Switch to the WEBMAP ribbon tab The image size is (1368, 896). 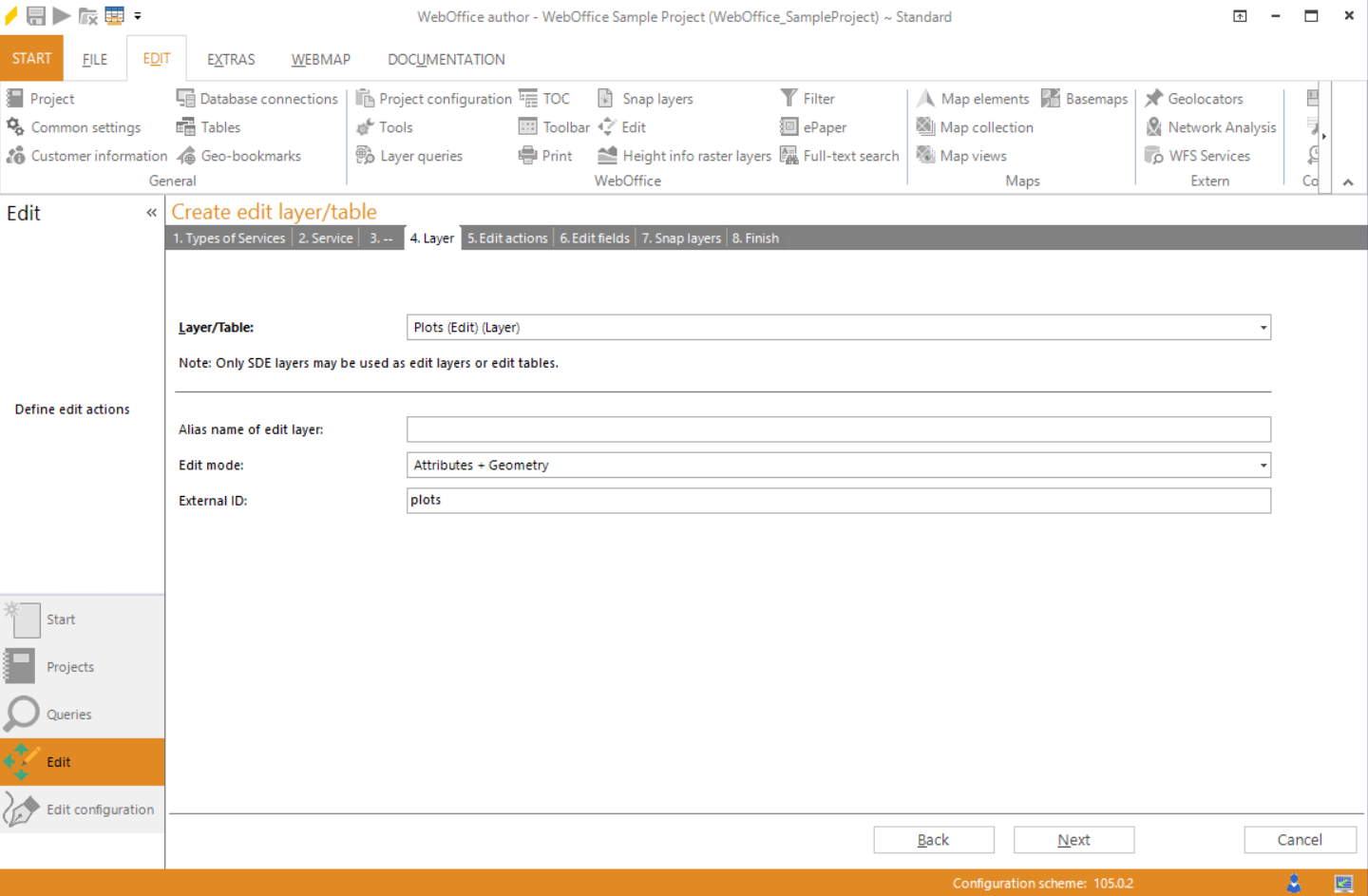point(320,59)
